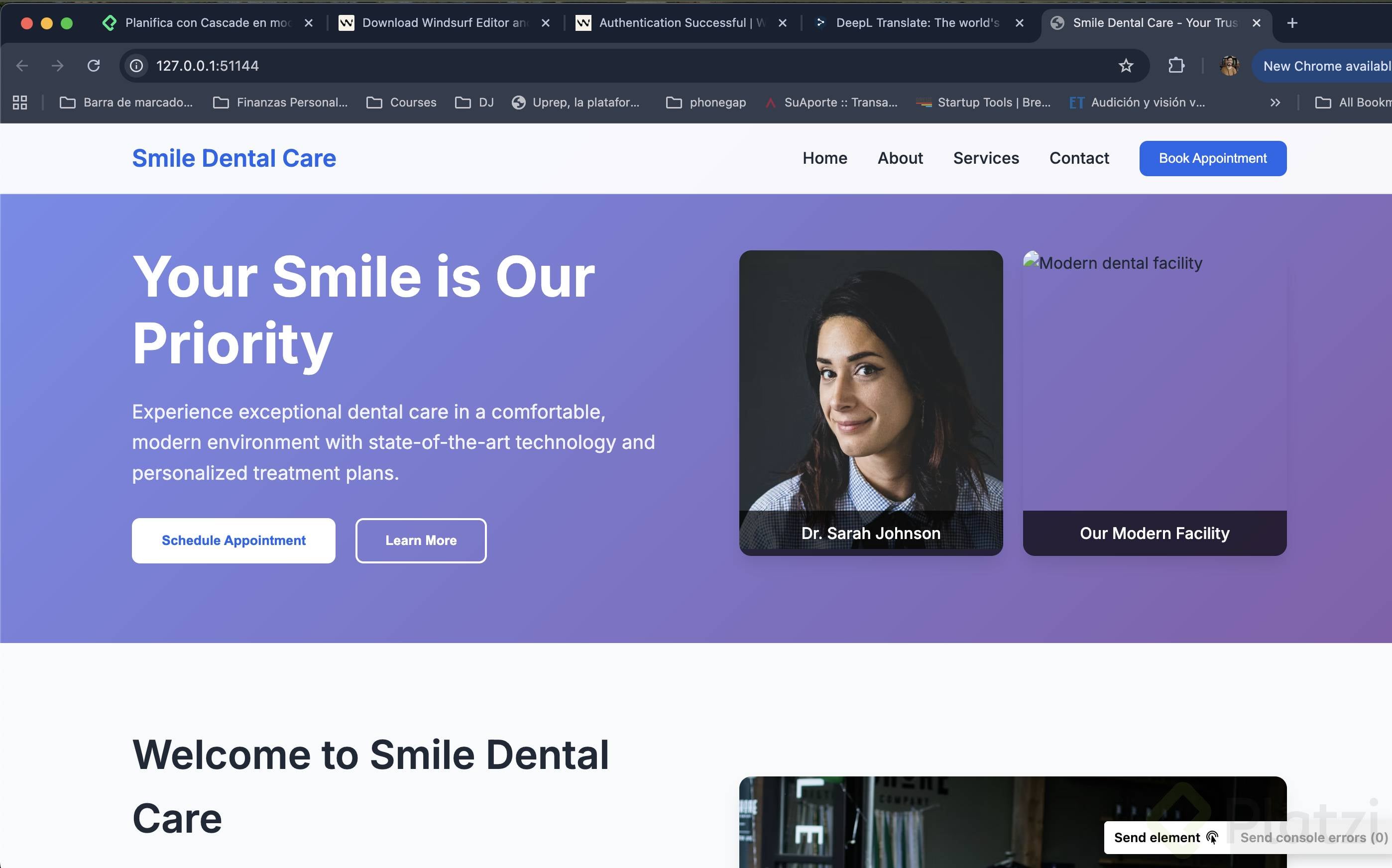
Task: Click the Chrome profile avatar icon
Action: click(x=1229, y=66)
